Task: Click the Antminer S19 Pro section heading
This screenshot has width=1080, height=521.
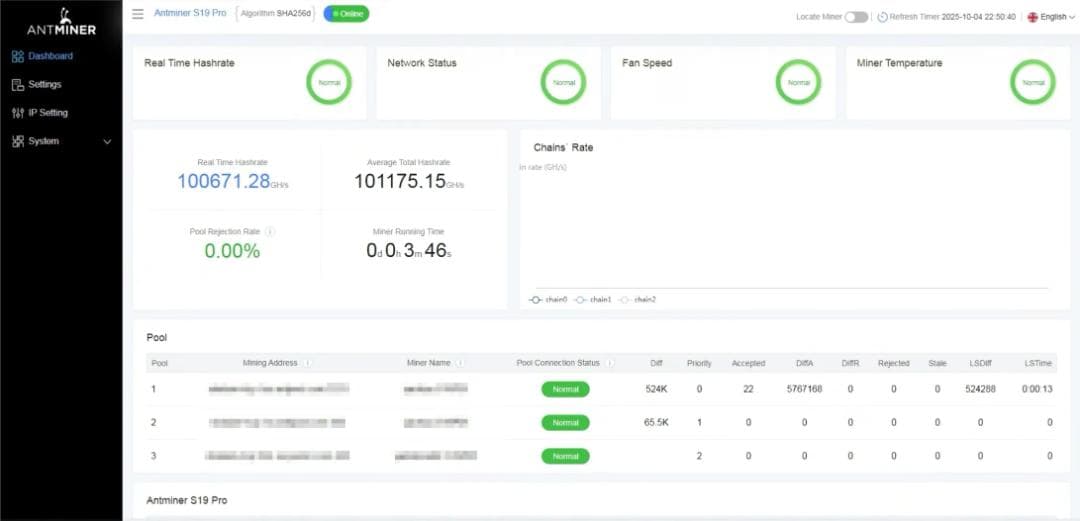Action: (x=187, y=500)
